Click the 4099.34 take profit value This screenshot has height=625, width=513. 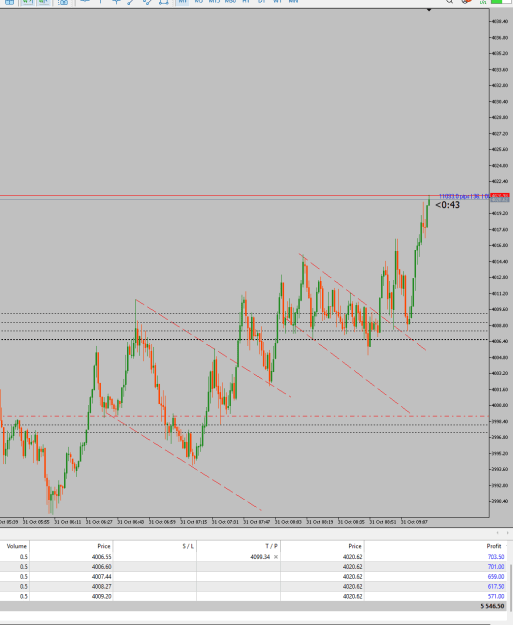coord(260,557)
